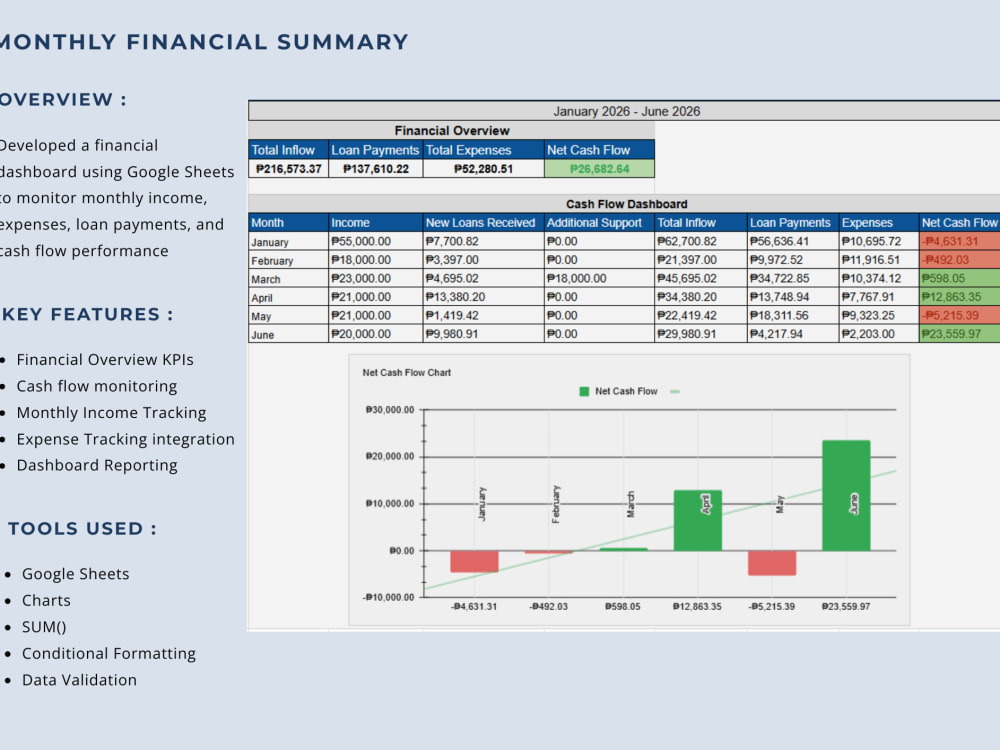Image resolution: width=1000 pixels, height=750 pixels.
Task: Click chart bottom label ₱12,863.35
Action: point(697,607)
